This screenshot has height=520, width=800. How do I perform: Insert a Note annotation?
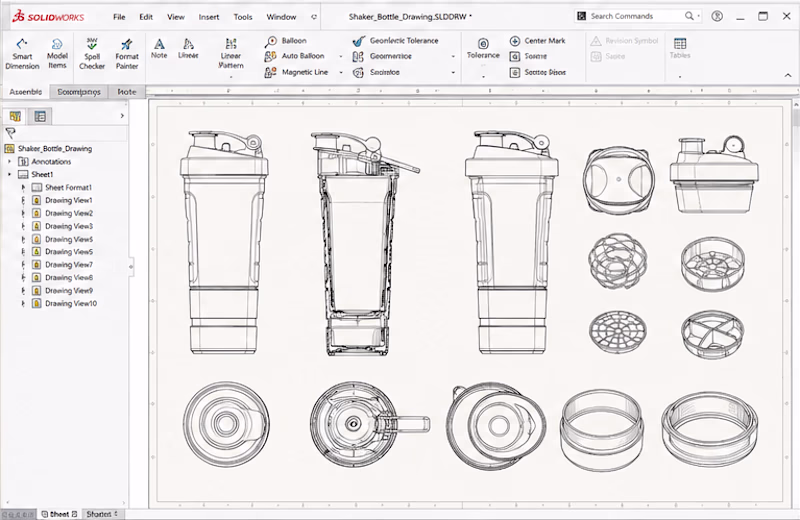pos(159,48)
